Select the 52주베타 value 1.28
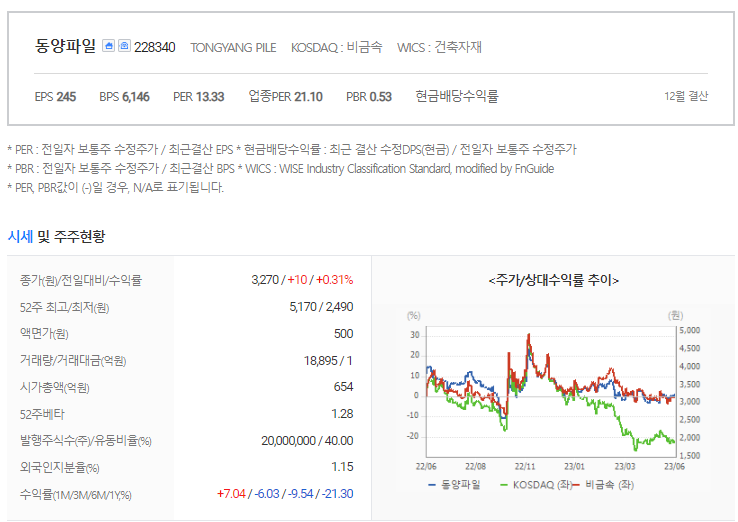 (x=342, y=414)
